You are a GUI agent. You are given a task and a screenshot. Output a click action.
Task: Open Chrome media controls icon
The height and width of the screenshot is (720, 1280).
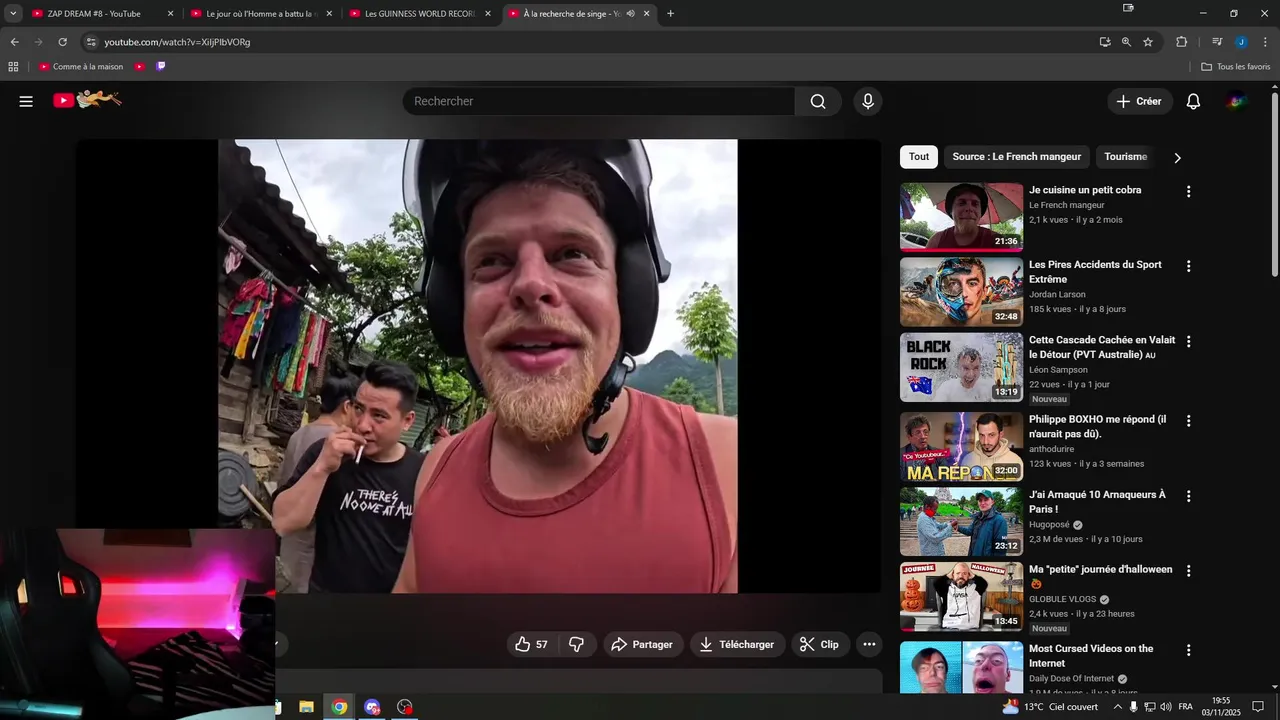coord(1217,42)
